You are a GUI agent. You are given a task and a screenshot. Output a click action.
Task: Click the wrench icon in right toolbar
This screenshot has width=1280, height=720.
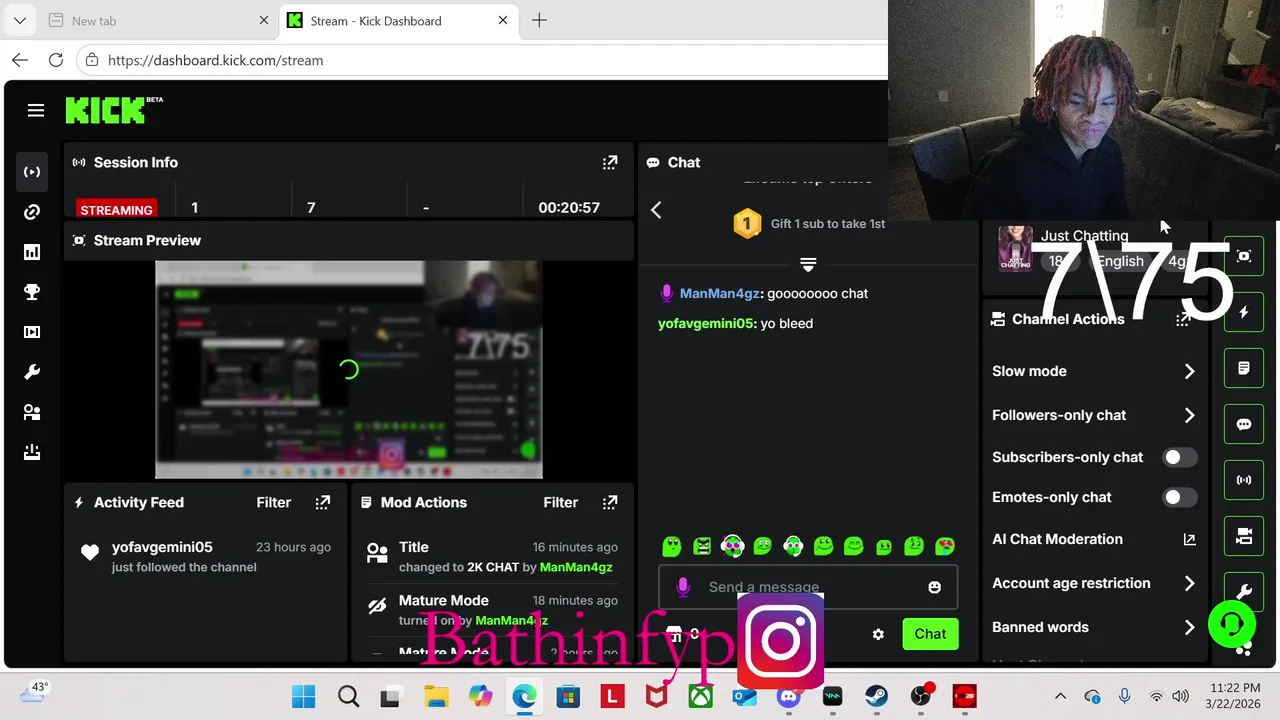point(1244,592)
